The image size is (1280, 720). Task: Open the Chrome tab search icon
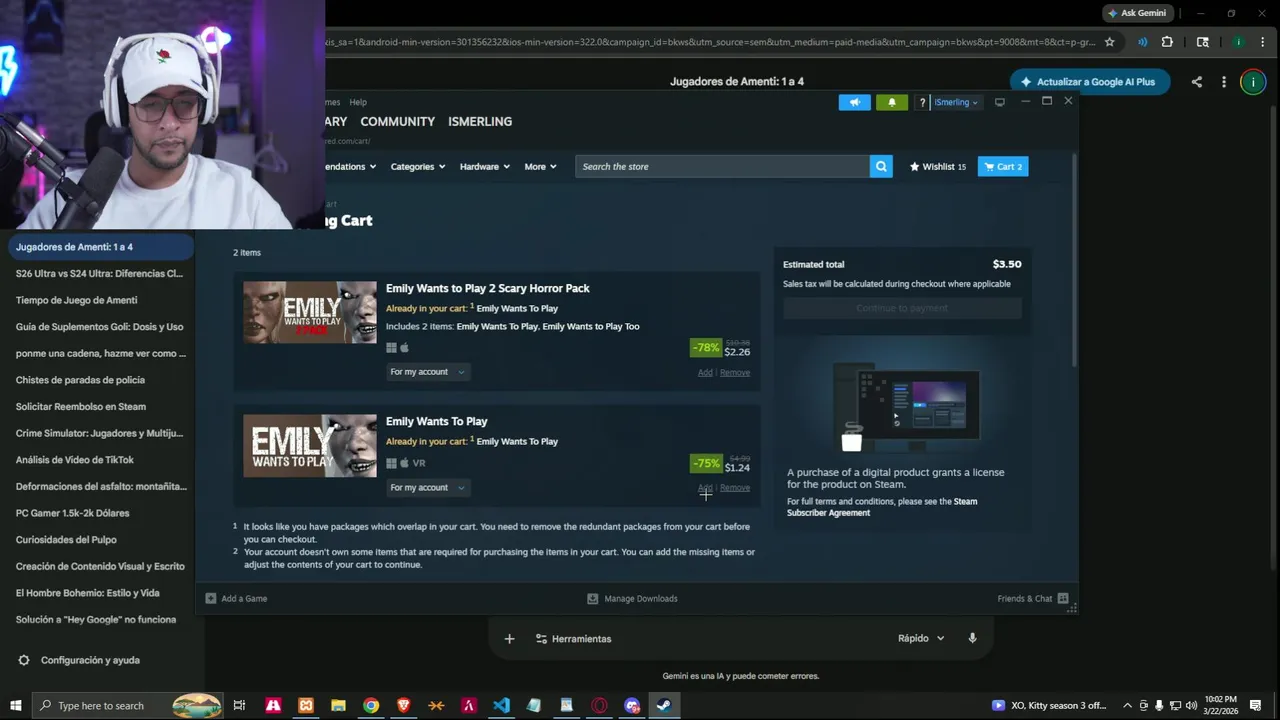pos(1203,42)
